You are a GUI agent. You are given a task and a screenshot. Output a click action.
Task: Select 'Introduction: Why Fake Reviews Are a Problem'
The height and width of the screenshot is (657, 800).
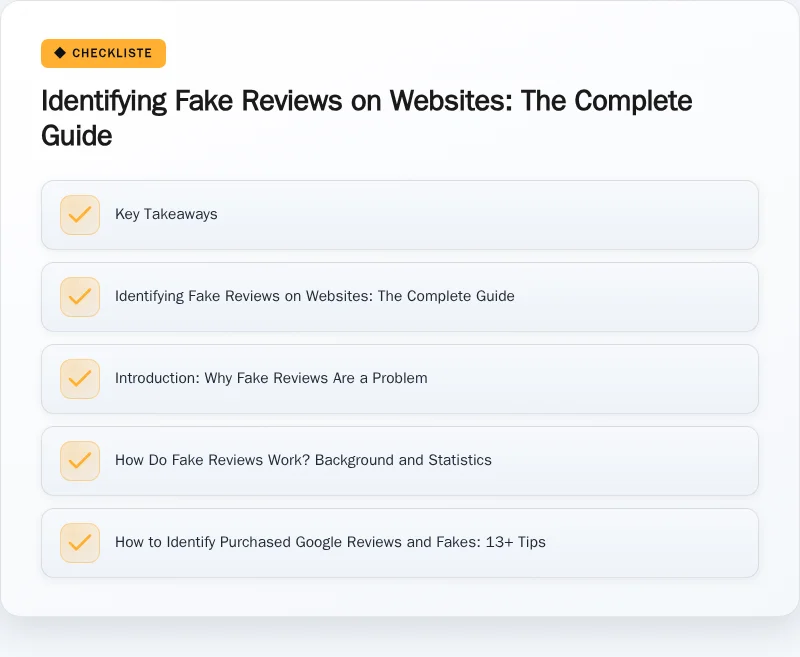[x=271, y=378]
